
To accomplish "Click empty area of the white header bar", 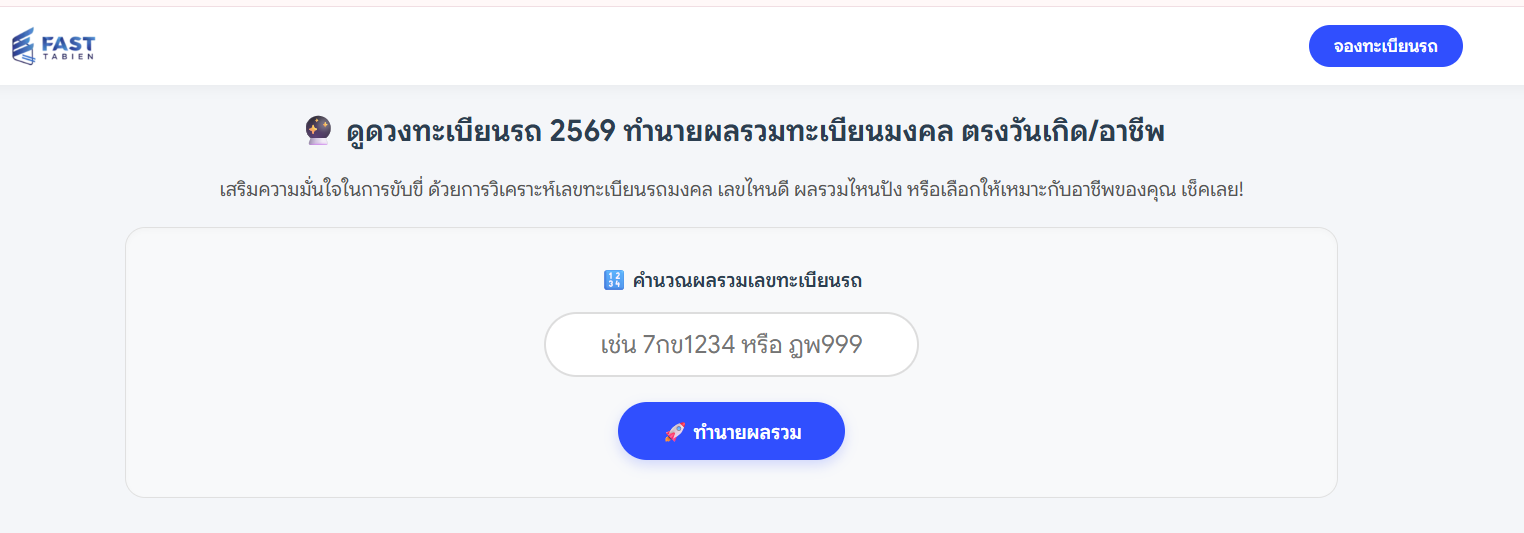I will 700,46.
